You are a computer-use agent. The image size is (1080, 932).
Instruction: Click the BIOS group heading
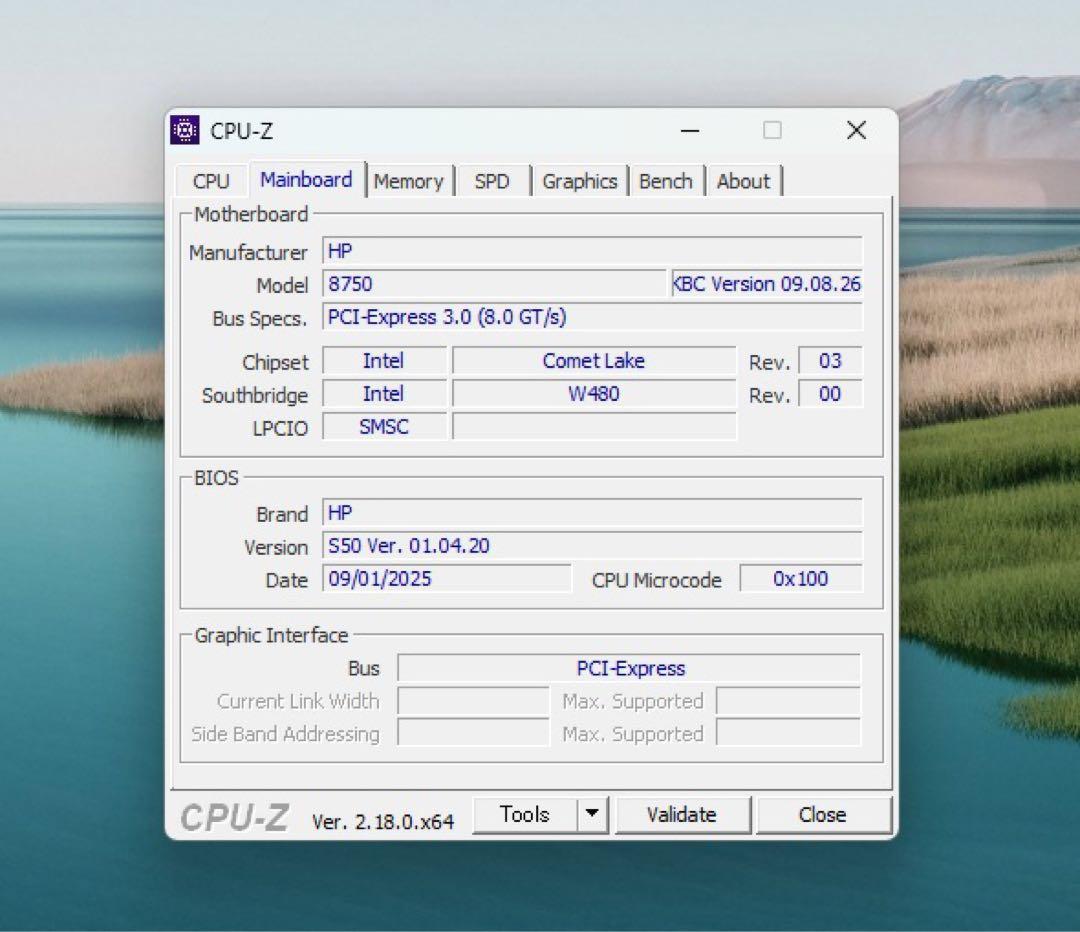pyautogui.click(x=216, y=478)
